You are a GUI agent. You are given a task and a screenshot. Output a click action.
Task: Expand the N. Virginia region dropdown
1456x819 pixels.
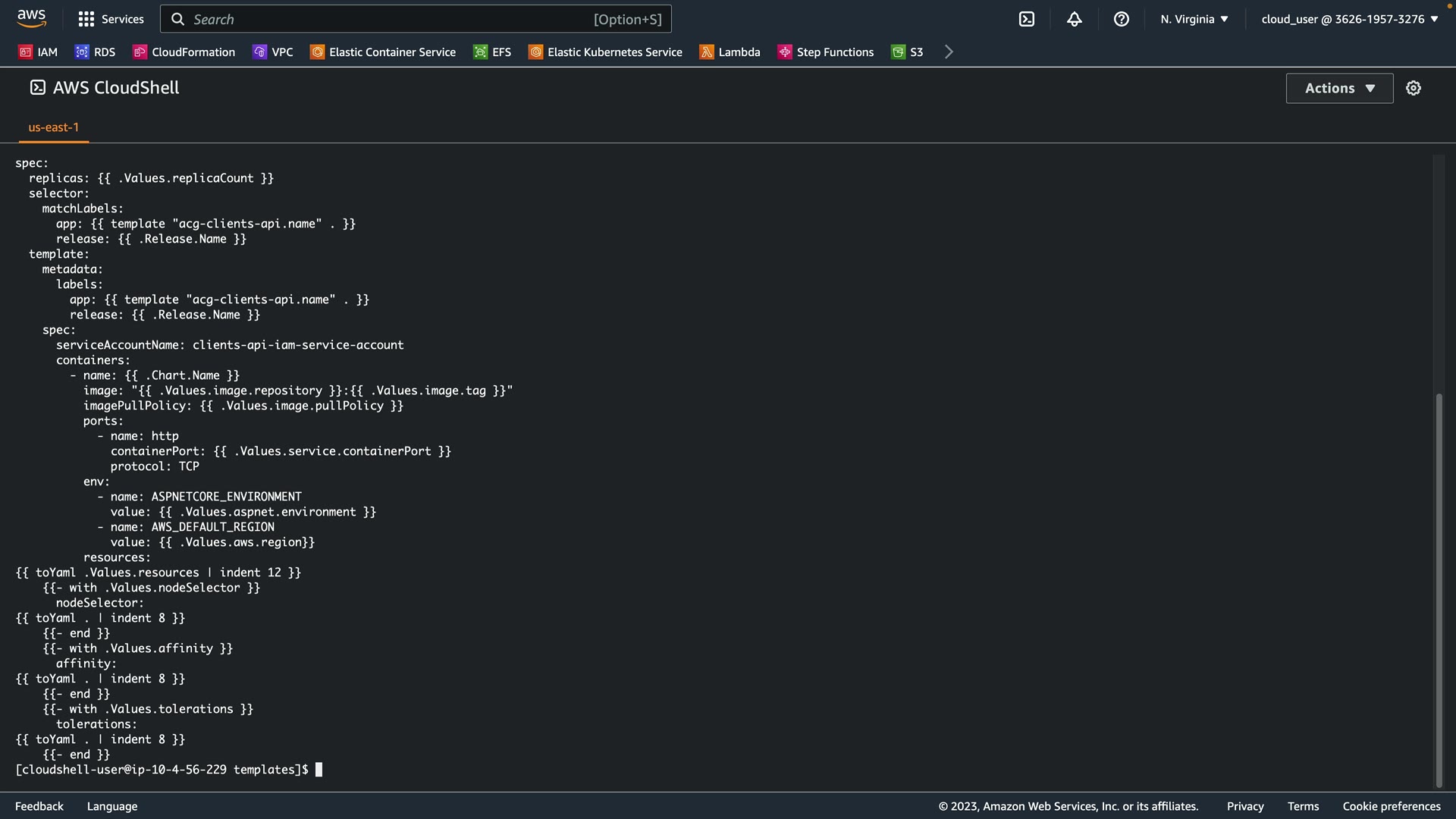[x=1194, y=19]
